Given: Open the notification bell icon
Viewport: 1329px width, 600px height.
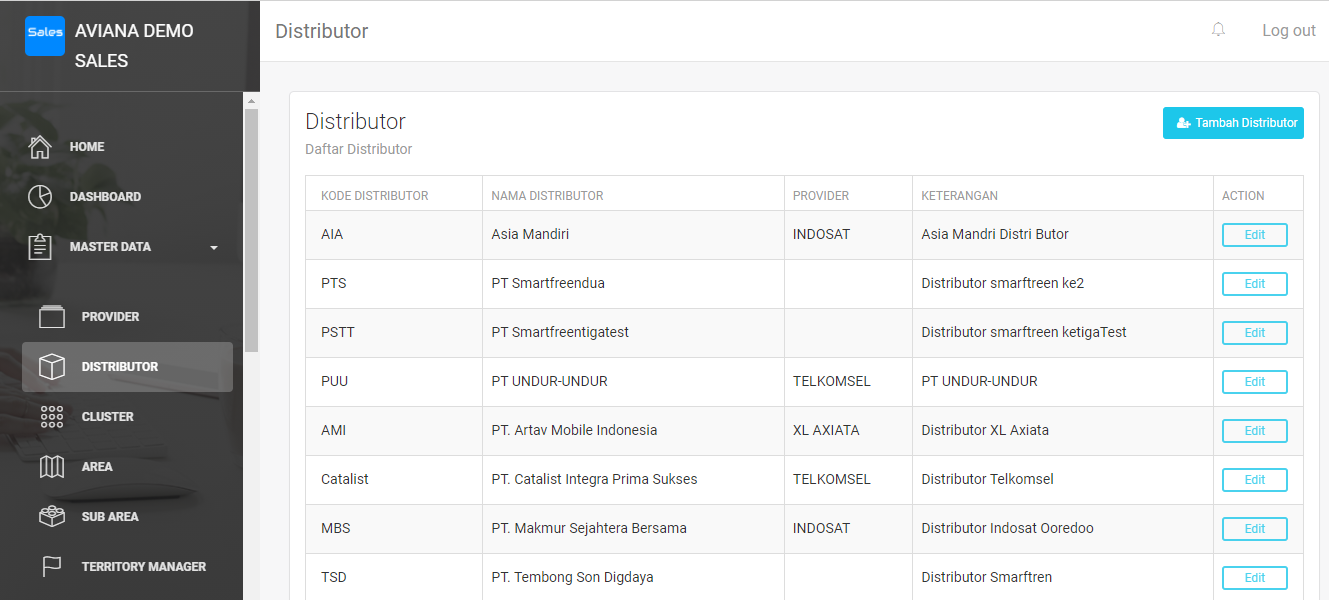Looking at the screenshot, I should pos(1218,30).
